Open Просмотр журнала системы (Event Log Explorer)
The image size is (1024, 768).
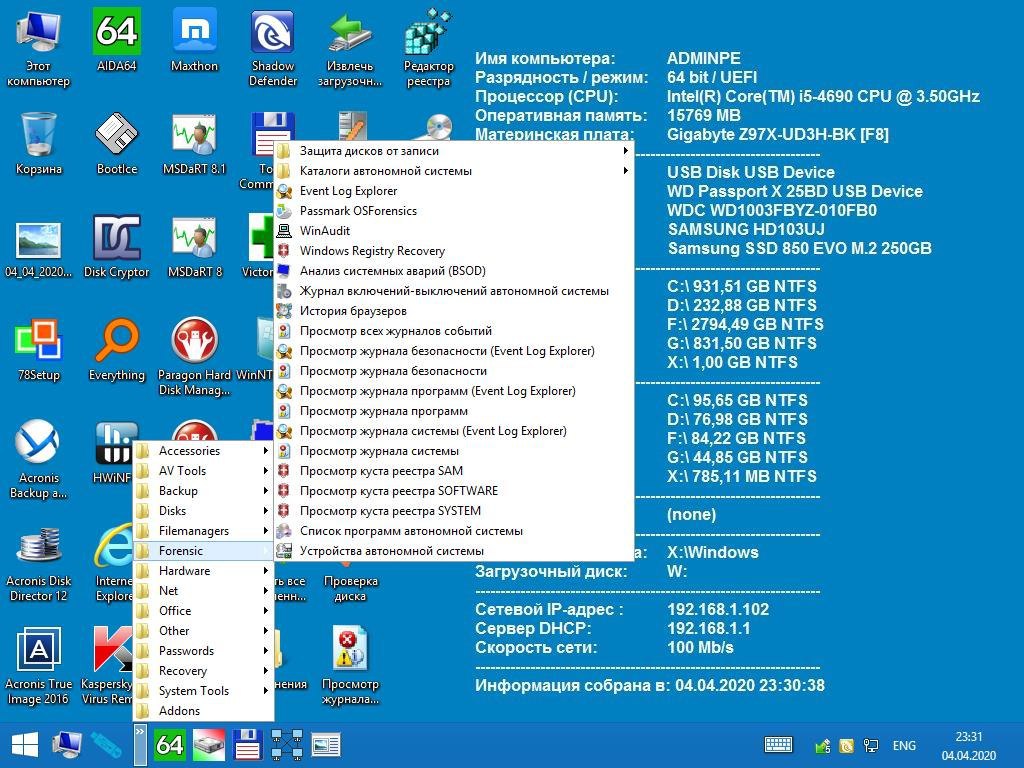pyautogui.click(x=454, y=431)
